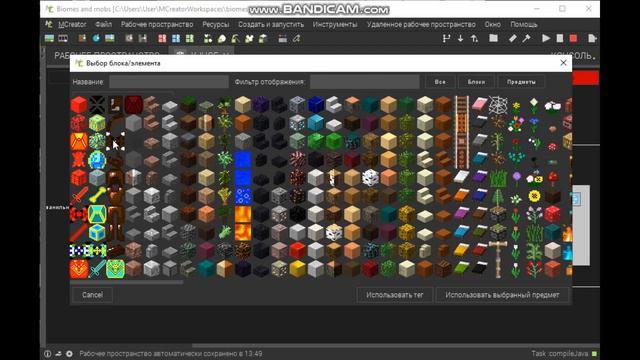
Task: Select the solid red block in the first row
Action: click(79, 104)
